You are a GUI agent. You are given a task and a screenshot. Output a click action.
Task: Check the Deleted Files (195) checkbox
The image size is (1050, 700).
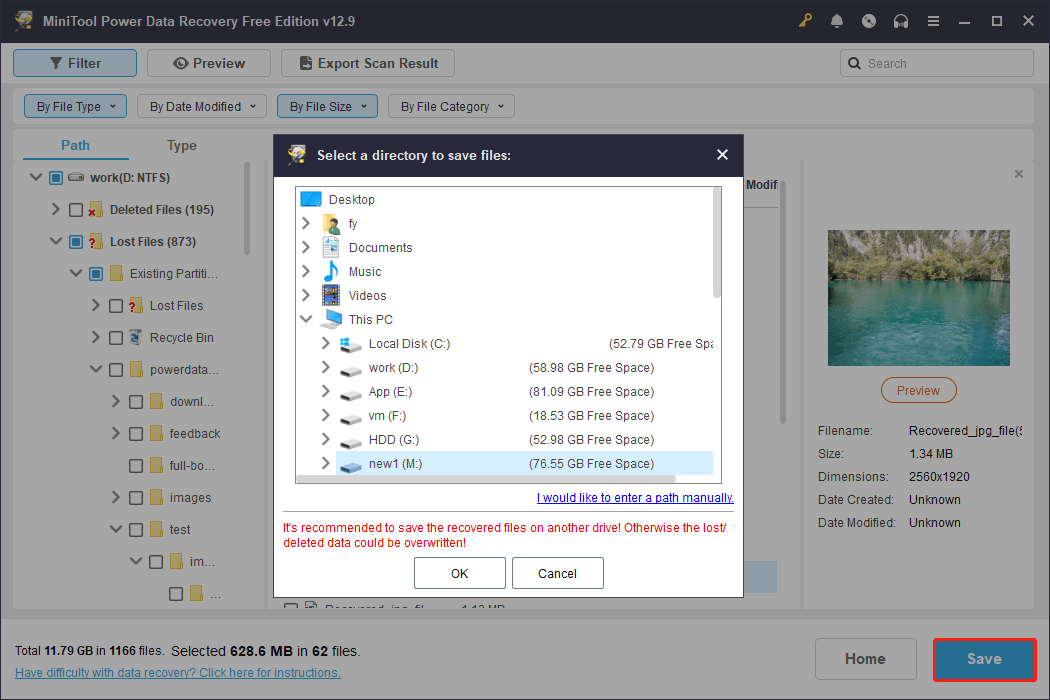(x=76, y=210)
